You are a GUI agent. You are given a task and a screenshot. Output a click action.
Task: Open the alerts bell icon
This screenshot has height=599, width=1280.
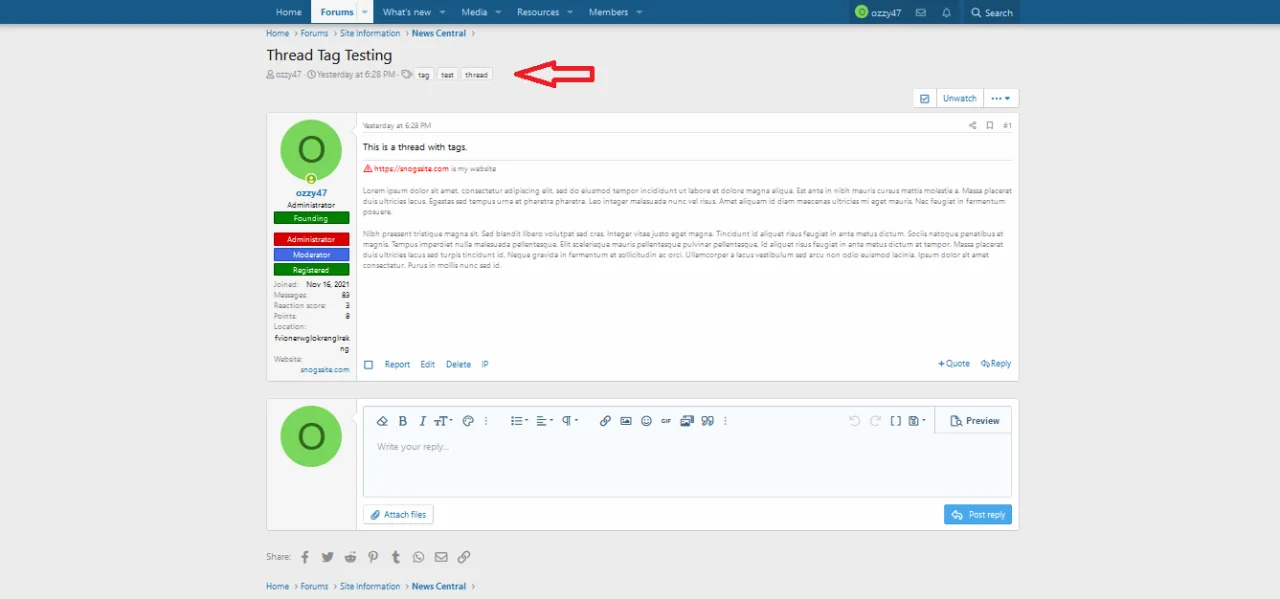(x=946, y=13)
